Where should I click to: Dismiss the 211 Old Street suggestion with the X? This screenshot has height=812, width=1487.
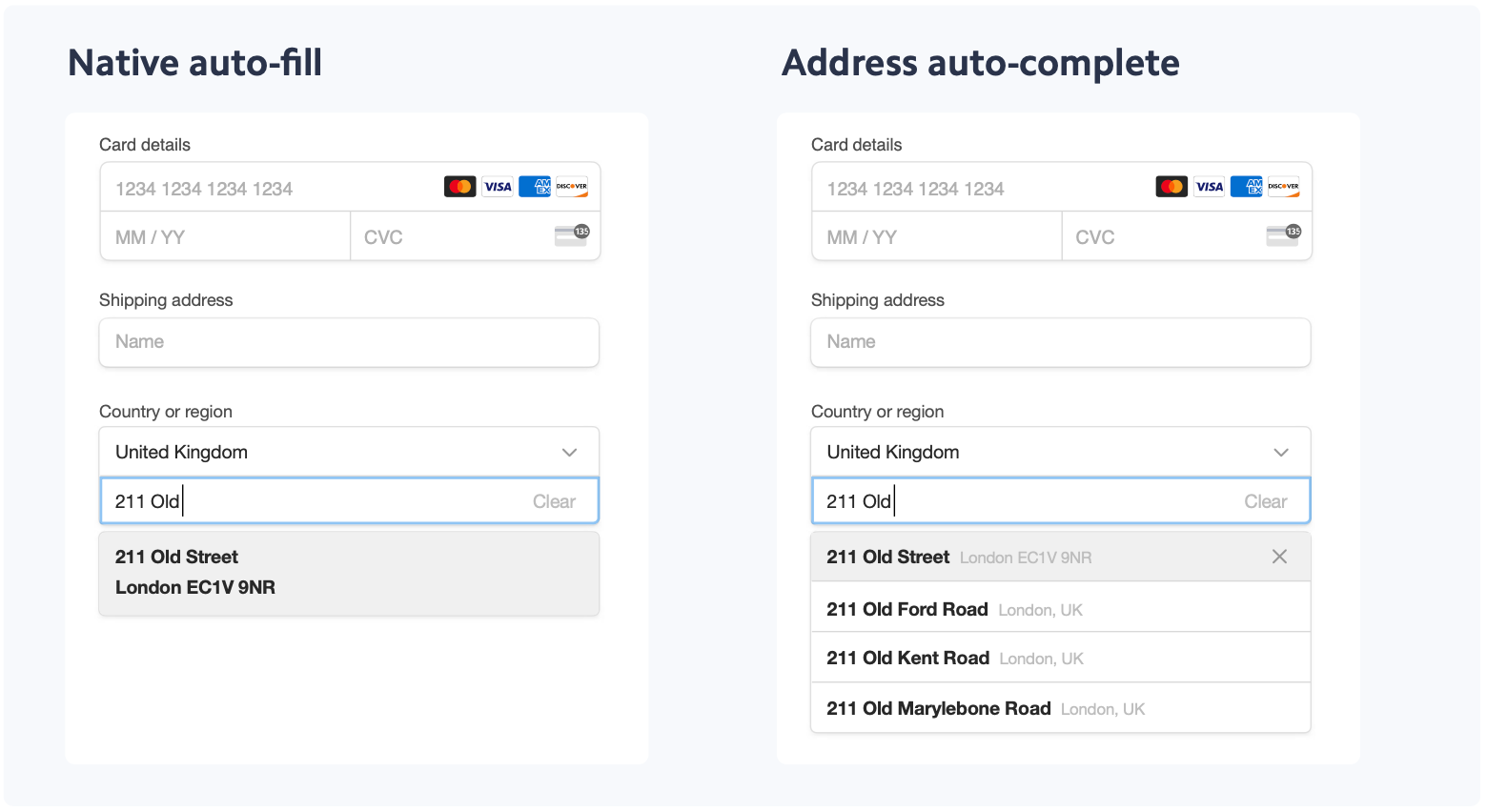(x=1279, y=557)
